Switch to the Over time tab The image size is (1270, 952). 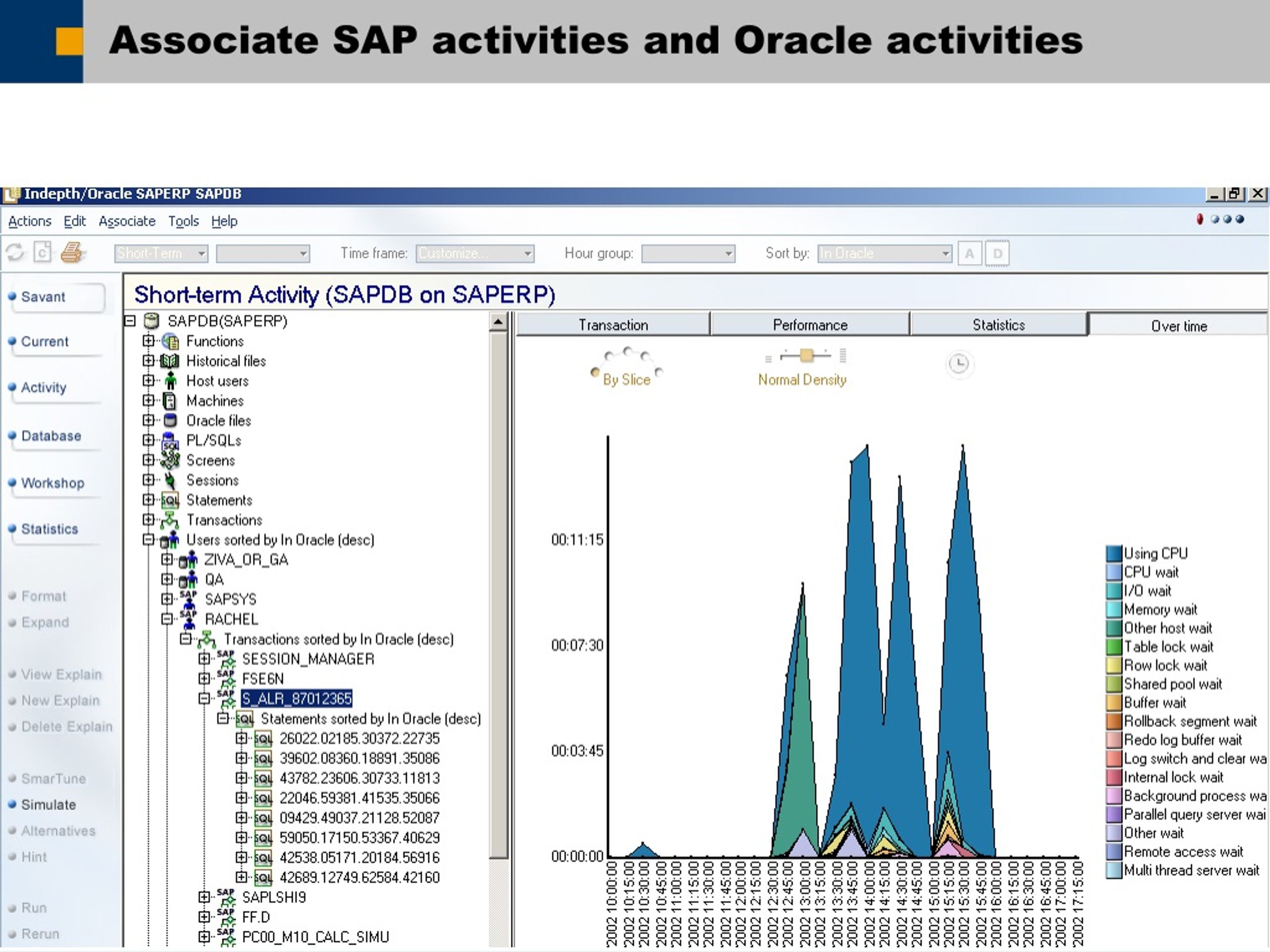(1179, 325)
